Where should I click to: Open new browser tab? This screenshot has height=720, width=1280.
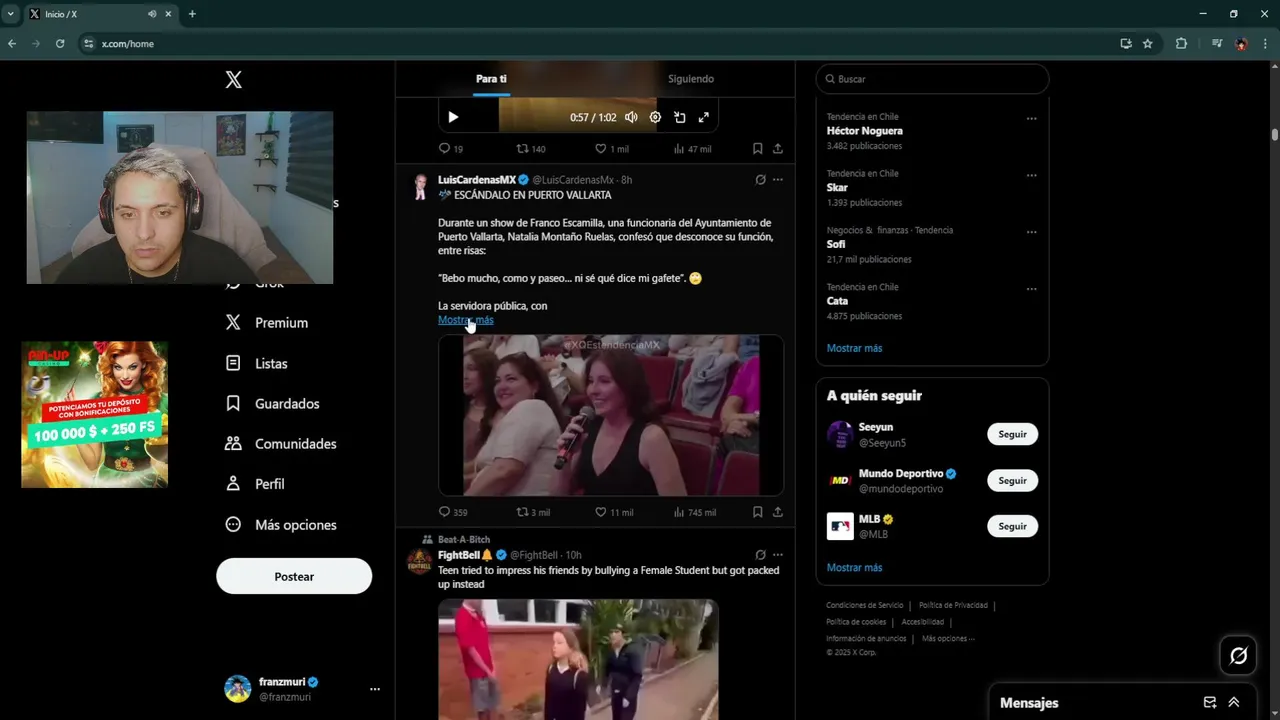pyautogui.click(x=192, y=14)
